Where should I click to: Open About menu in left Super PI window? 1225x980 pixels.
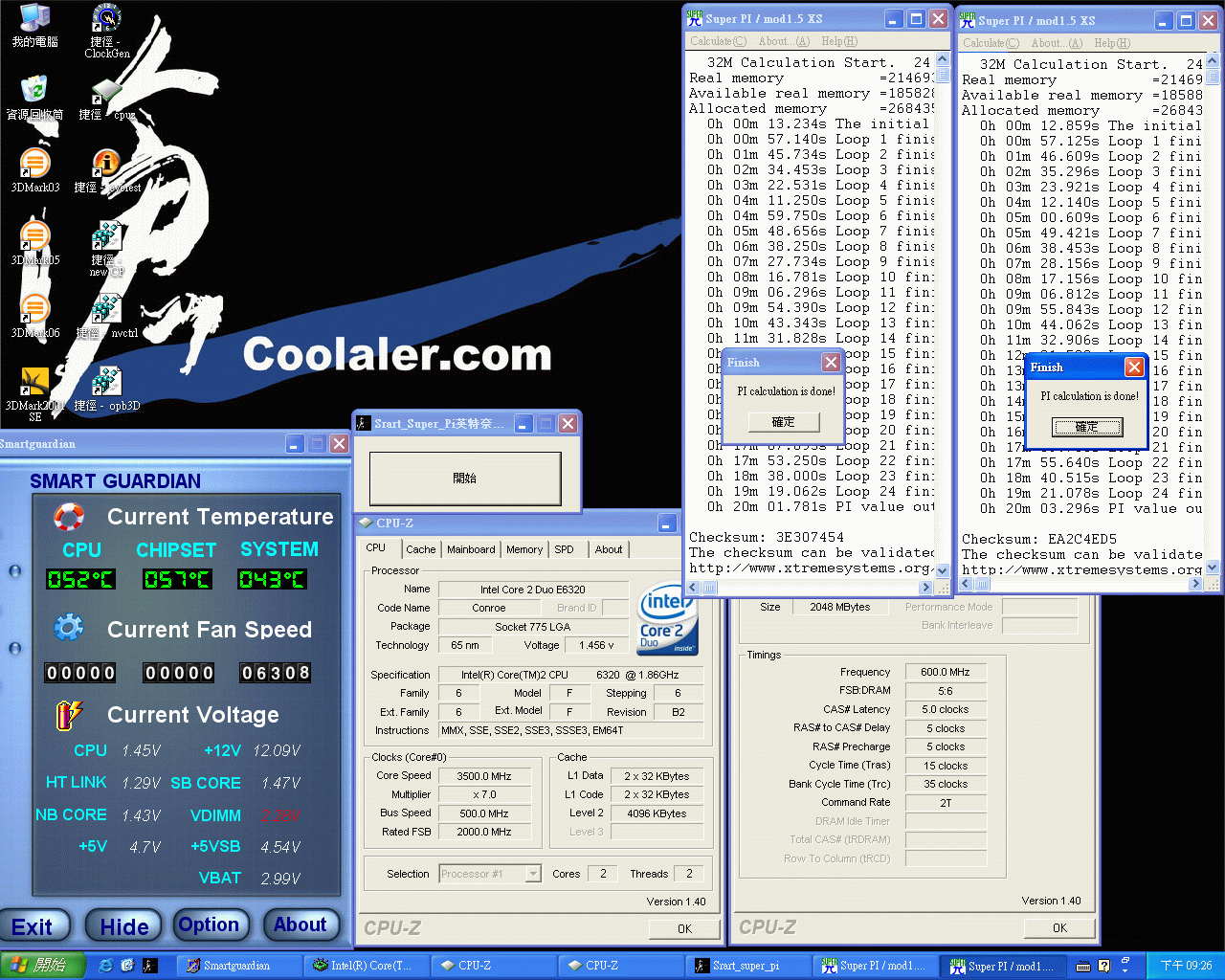click(784, 41)
